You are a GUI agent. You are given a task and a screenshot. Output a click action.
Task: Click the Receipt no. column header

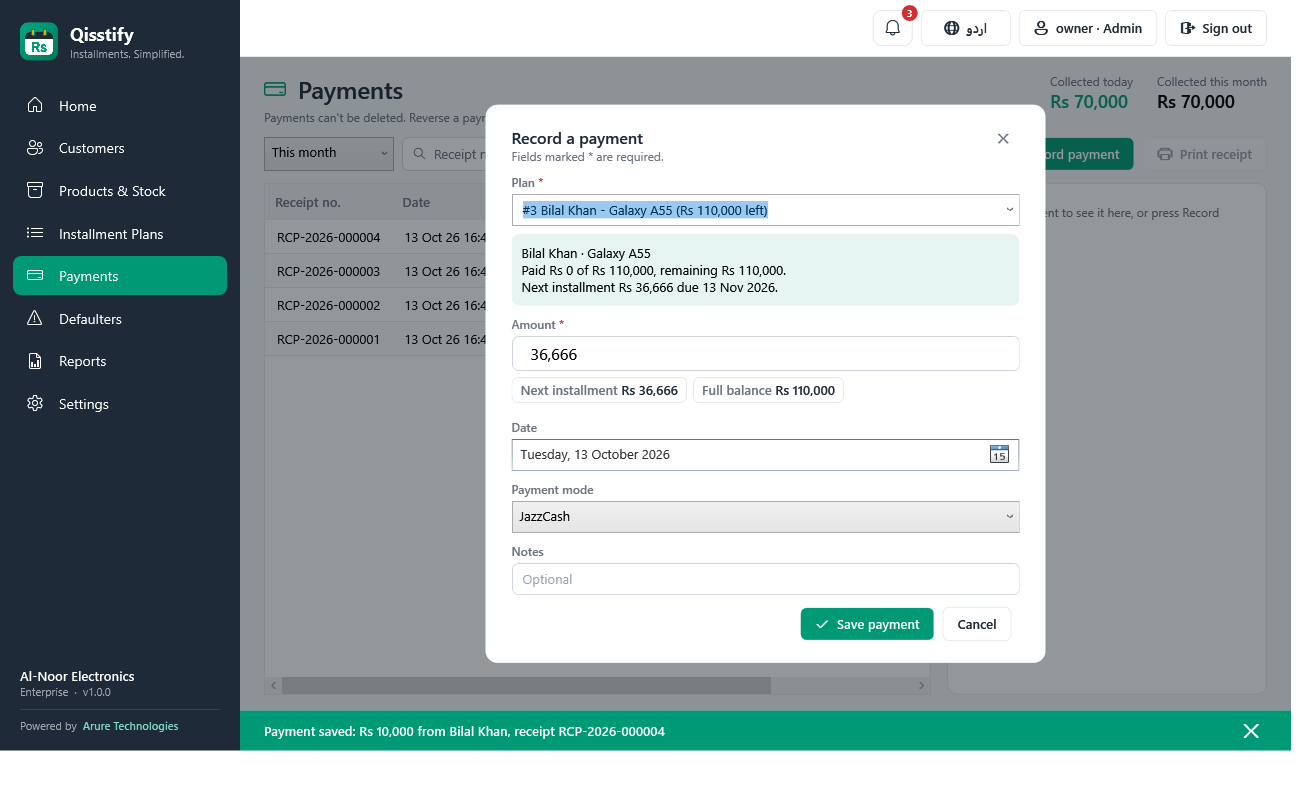[x=308, y=202]
